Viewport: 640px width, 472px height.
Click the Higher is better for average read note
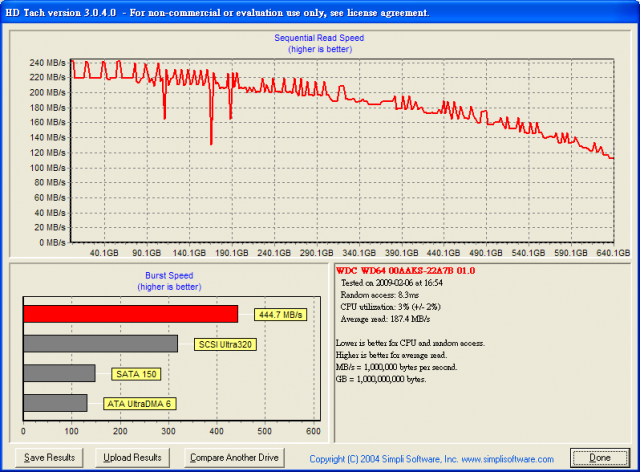tap(391, 355)
